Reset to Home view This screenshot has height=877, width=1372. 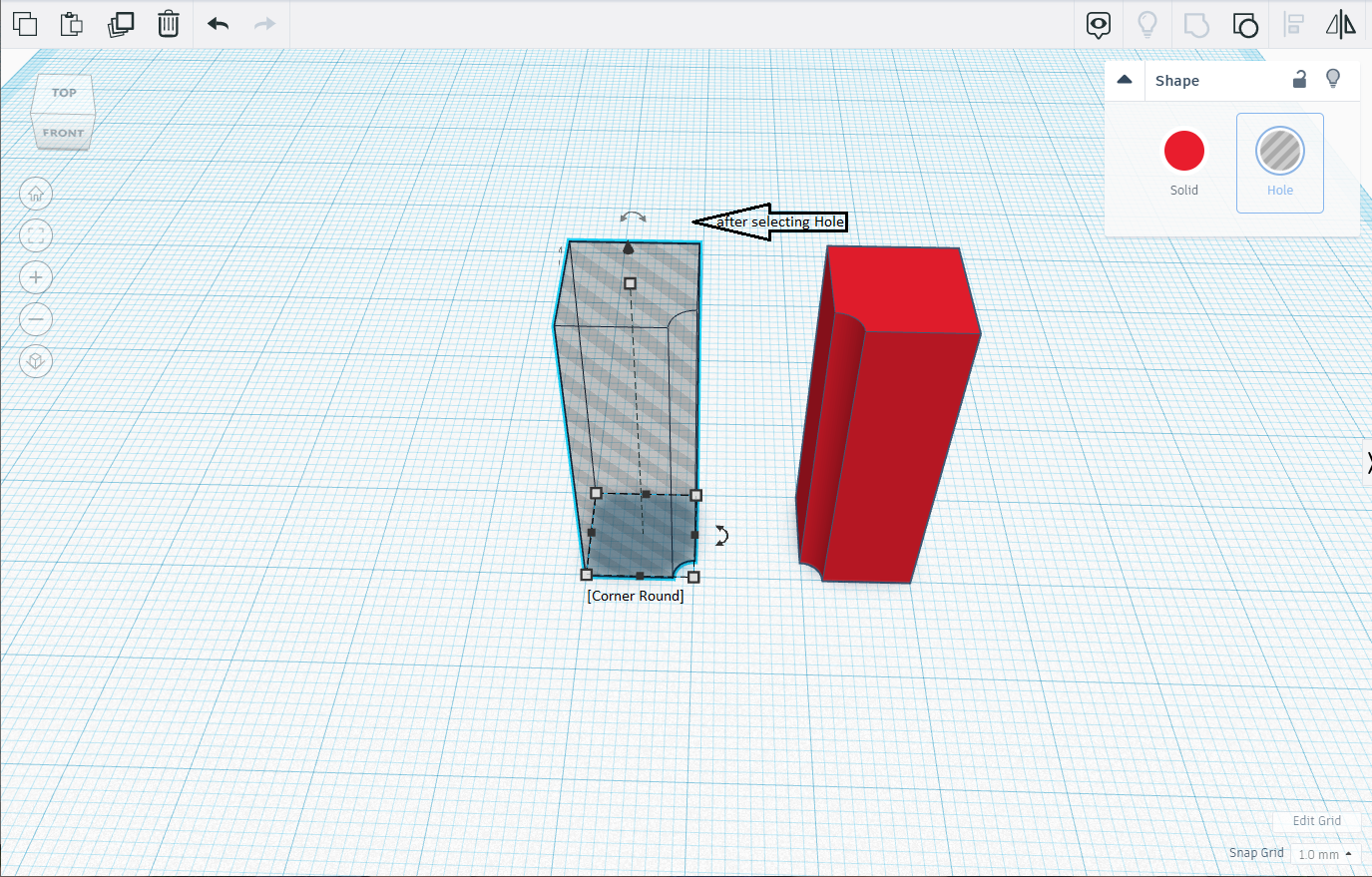(36, 194)
